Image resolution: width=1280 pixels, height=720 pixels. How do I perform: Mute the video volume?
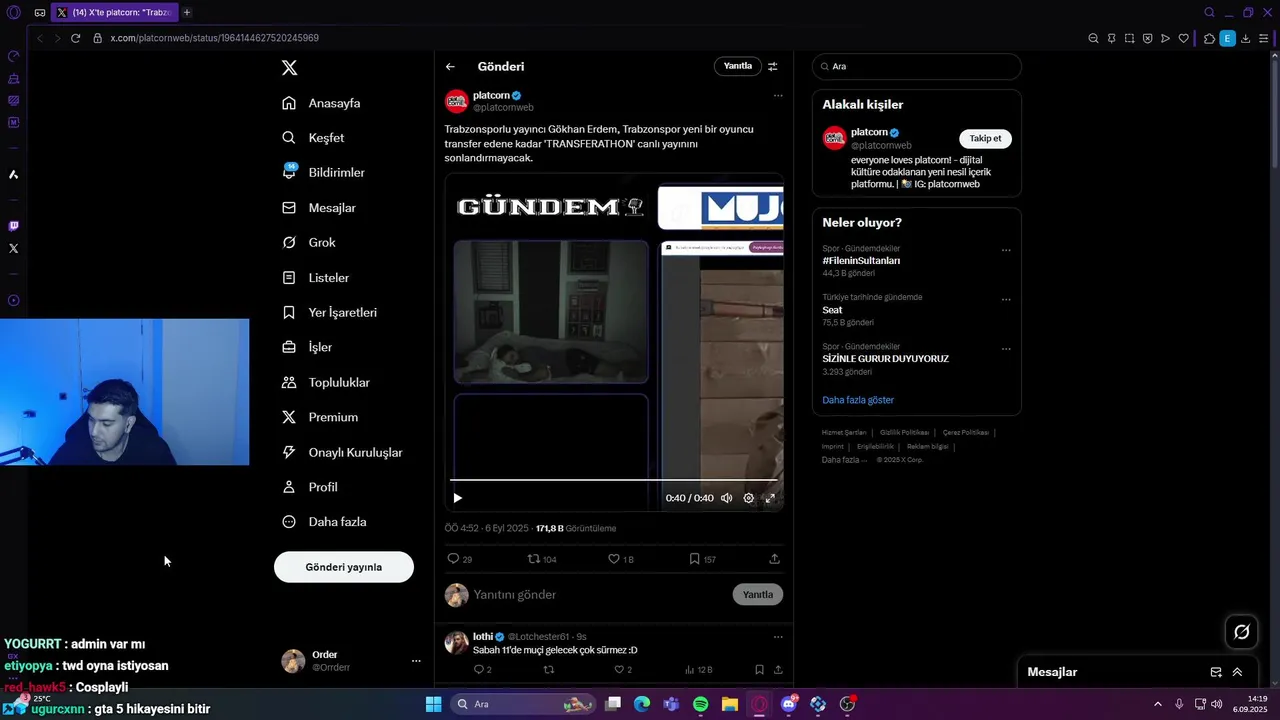pos(727,498)
